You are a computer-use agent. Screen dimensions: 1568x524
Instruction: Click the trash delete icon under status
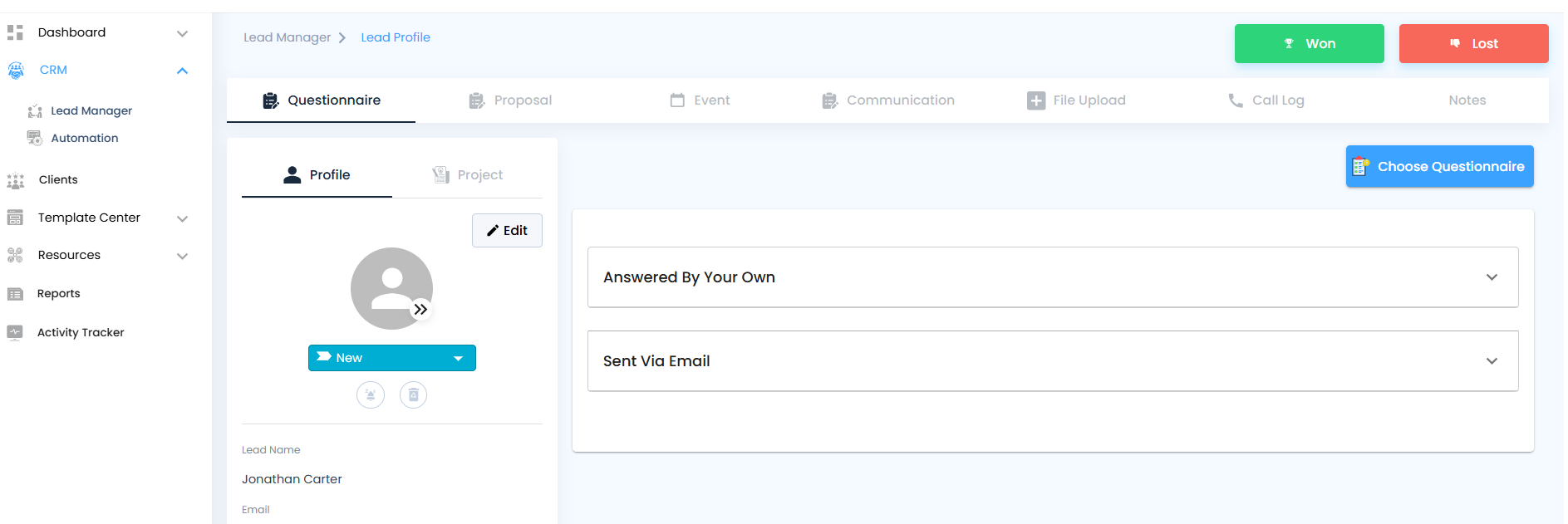coord(413,394)
